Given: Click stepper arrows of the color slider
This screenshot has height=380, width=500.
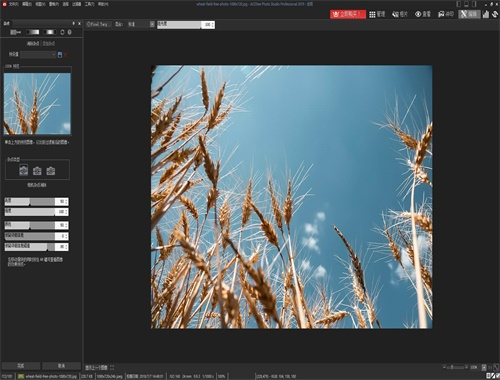Looking at the screenshot, I should [x=67, y=225].
